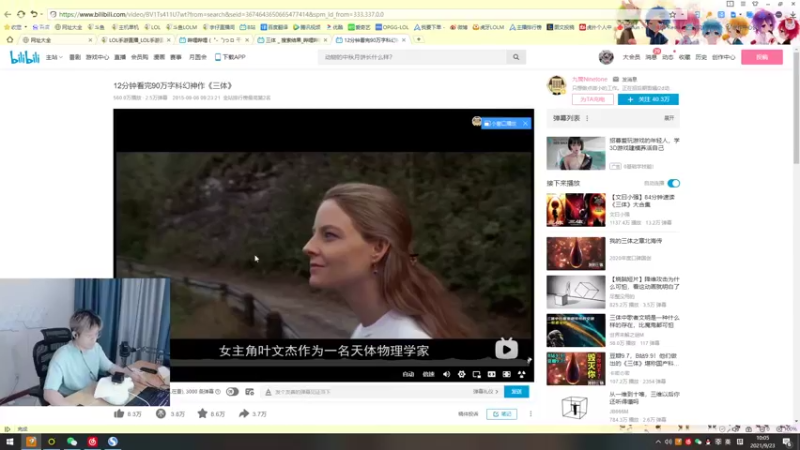Open the 自动 quality selector
Viewport: 800px width, 450px height.
tap(408, 374)
